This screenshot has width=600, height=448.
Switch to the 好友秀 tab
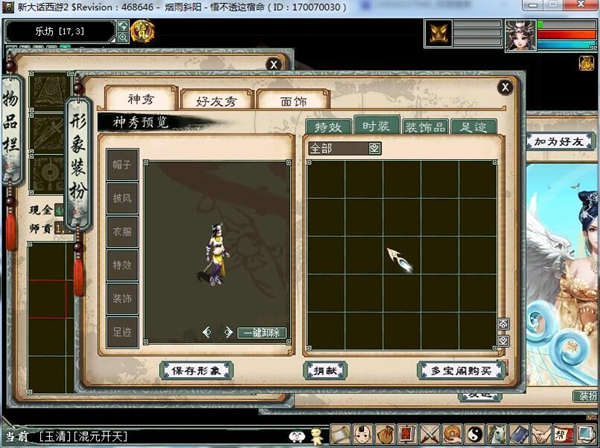214,99
